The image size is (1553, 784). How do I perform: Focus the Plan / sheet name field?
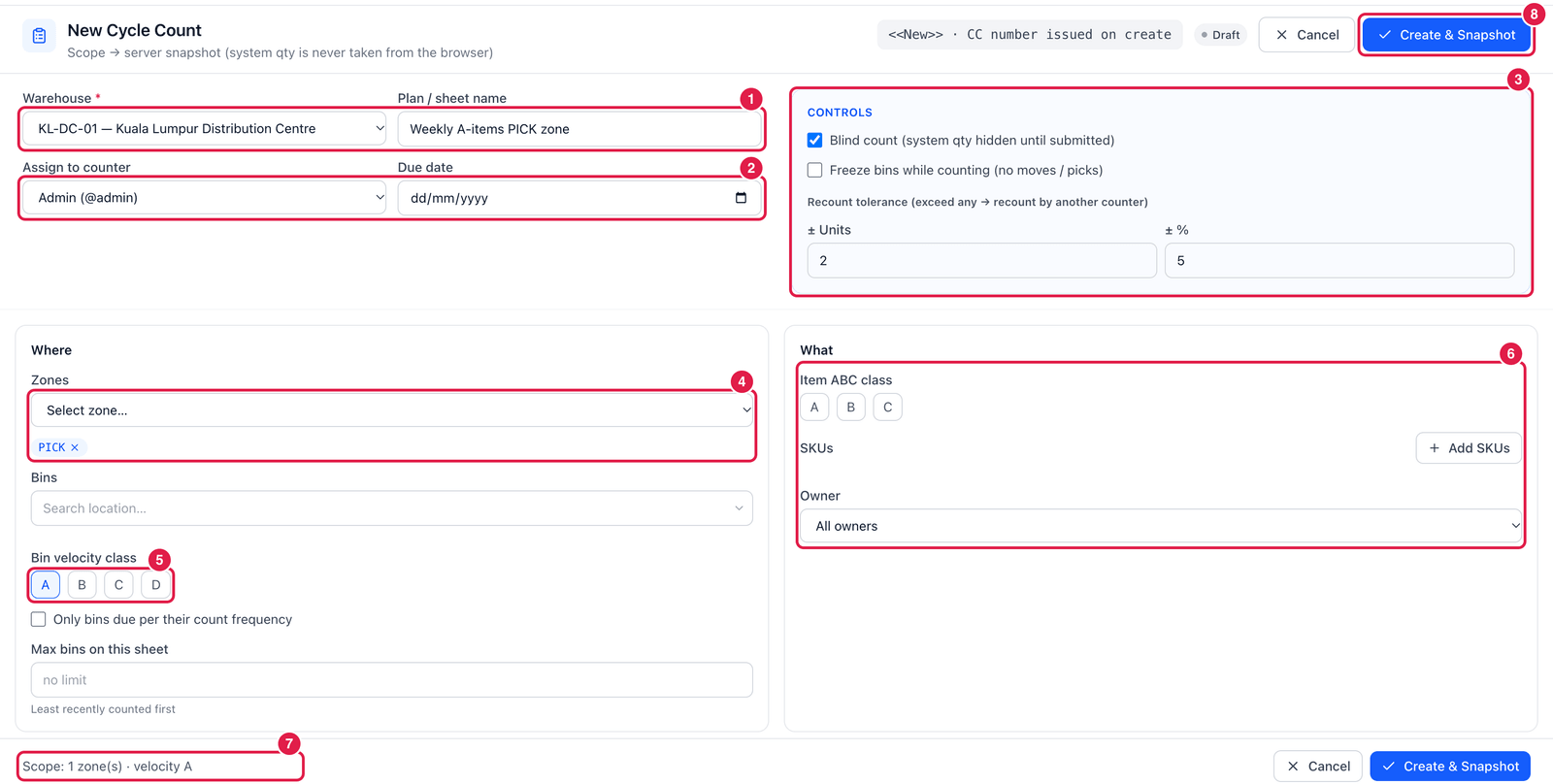click(x=579, y=129)
